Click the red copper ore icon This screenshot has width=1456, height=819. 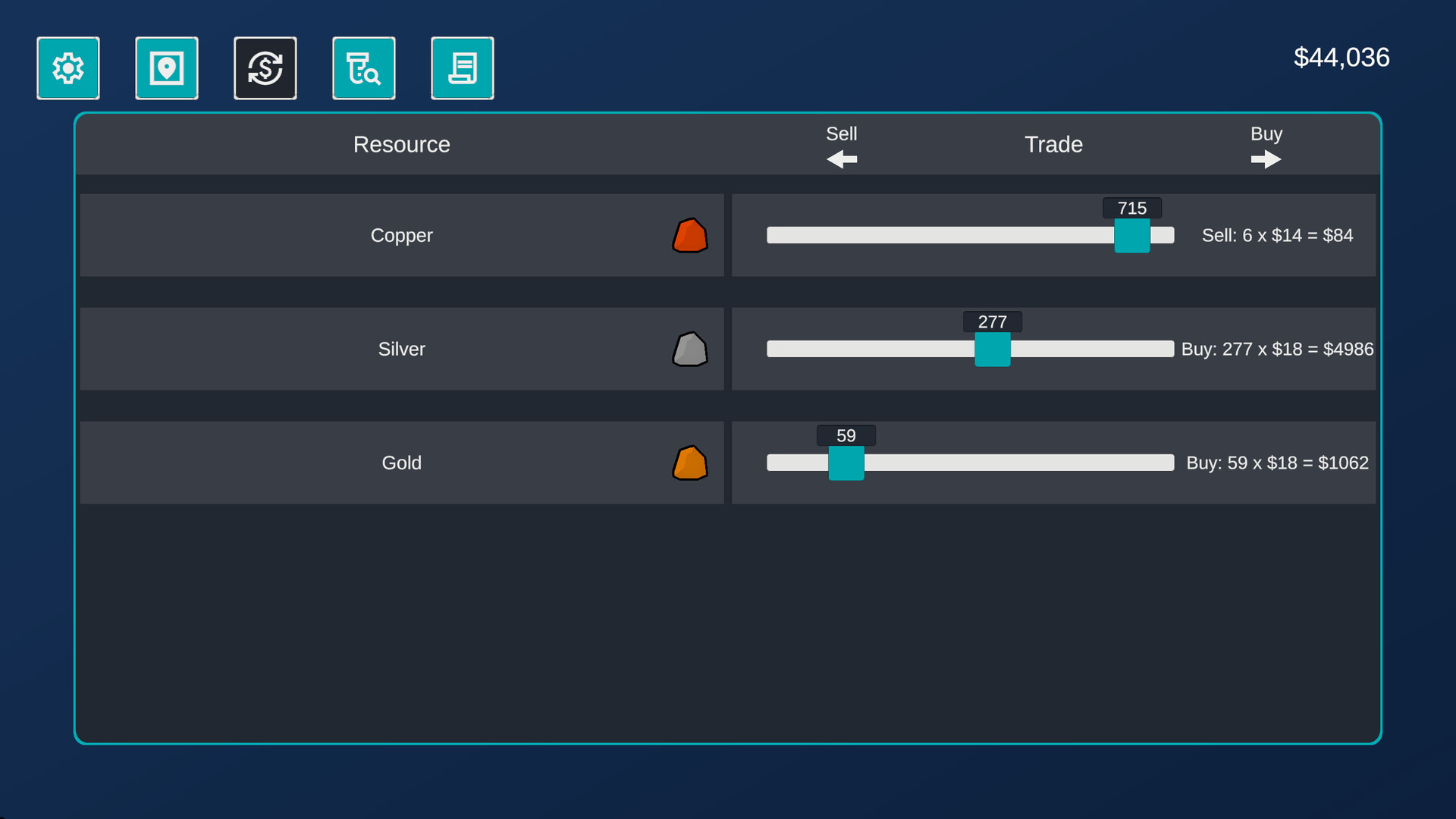(x=689, y=236)
